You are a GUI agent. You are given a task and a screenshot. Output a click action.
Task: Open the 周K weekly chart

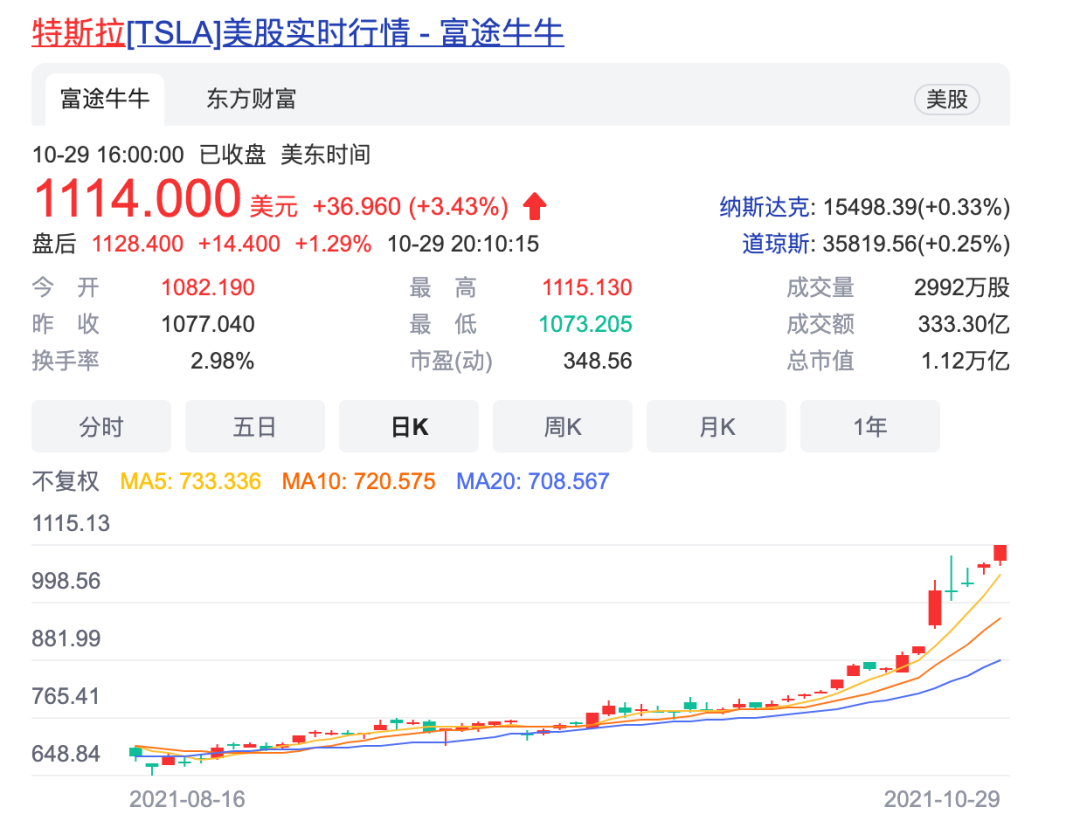563,427
